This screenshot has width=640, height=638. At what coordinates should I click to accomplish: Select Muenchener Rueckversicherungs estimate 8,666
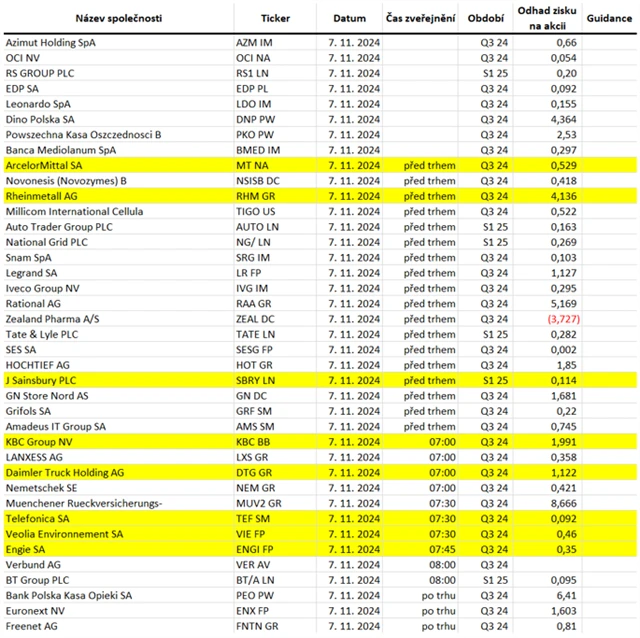tap(564, 503)
